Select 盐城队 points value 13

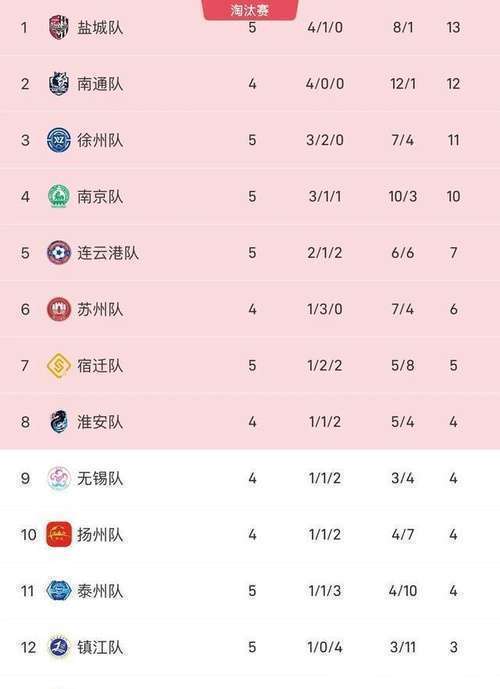tap(453, 28)
